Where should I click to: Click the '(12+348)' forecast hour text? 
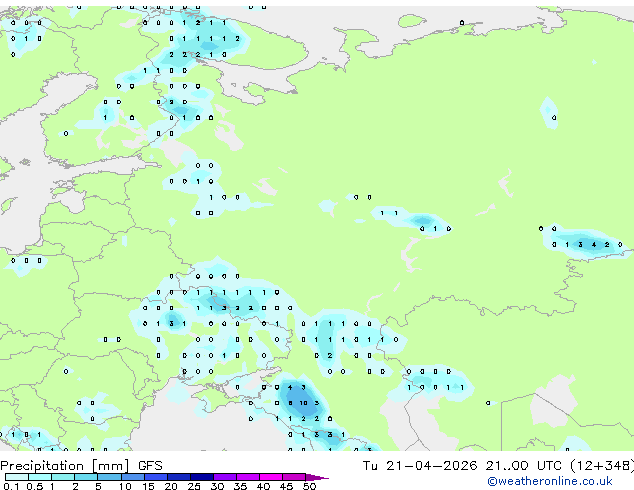[x=602, y=466]
